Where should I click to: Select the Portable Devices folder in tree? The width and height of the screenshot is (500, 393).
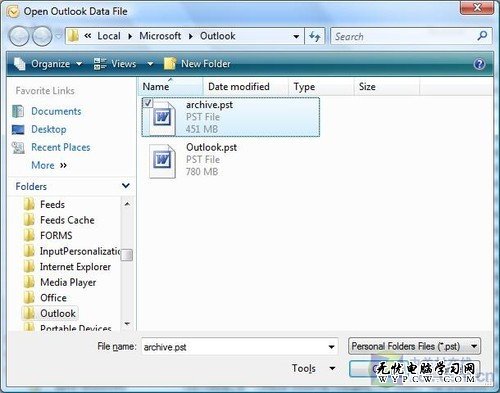click(x=75, y=327)
